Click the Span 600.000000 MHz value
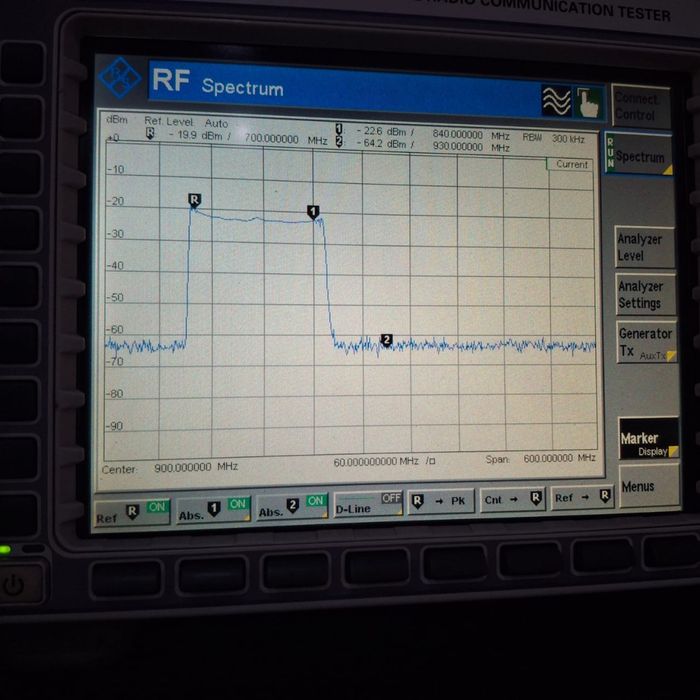Screen dimensions: 700x700 click(x=559, y=458)
